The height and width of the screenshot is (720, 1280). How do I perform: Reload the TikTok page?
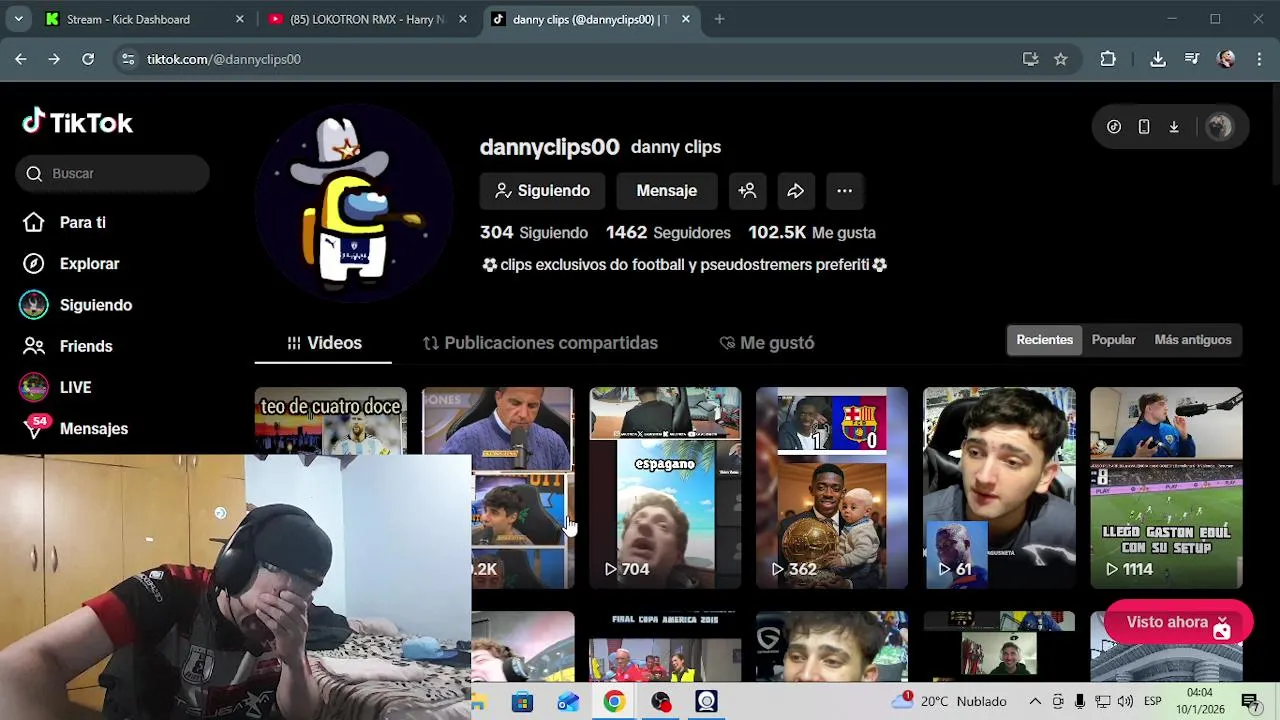tap(88, 59)
